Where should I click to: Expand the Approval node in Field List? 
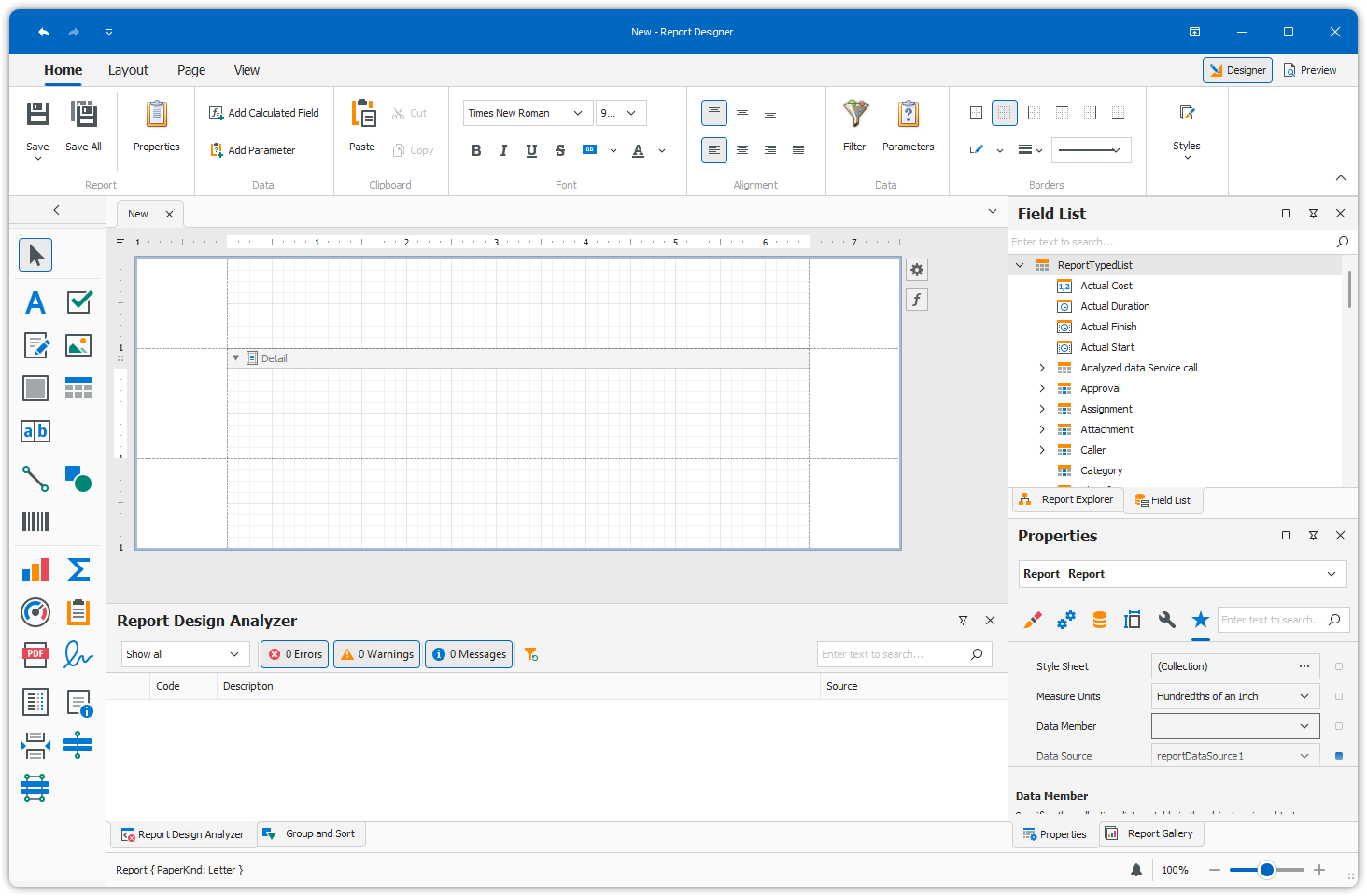(x=1042, y=388)
